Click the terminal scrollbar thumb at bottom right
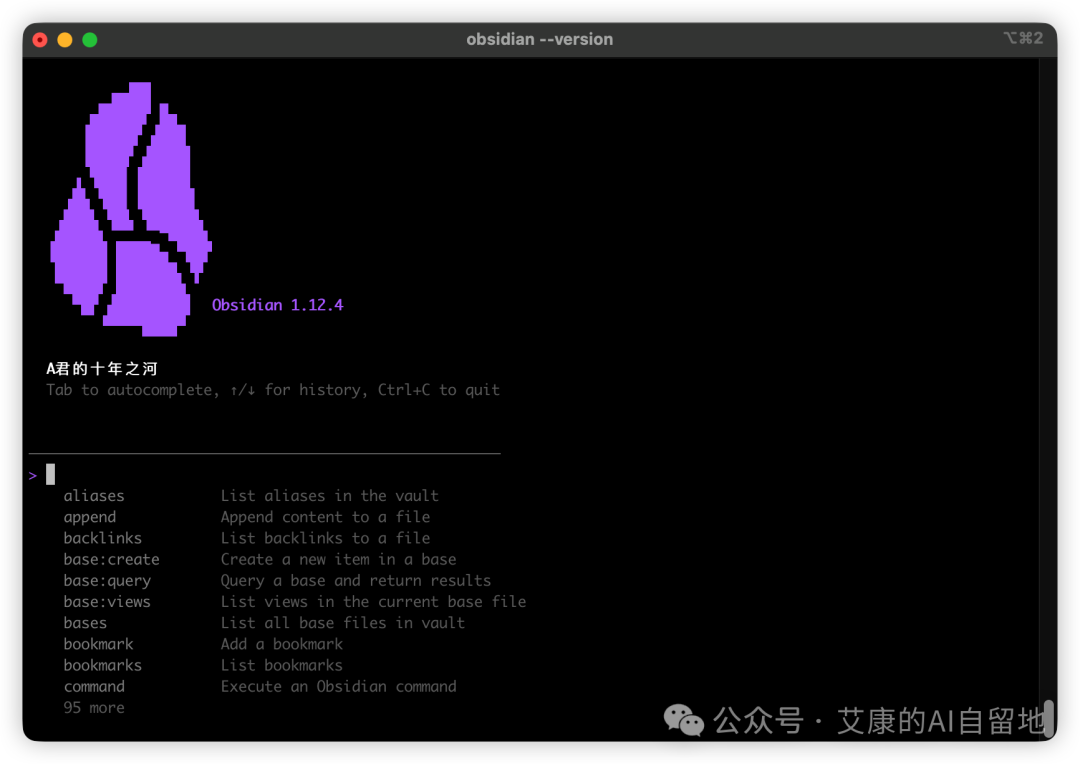 pyautogui.click(x=1048, y=719)
